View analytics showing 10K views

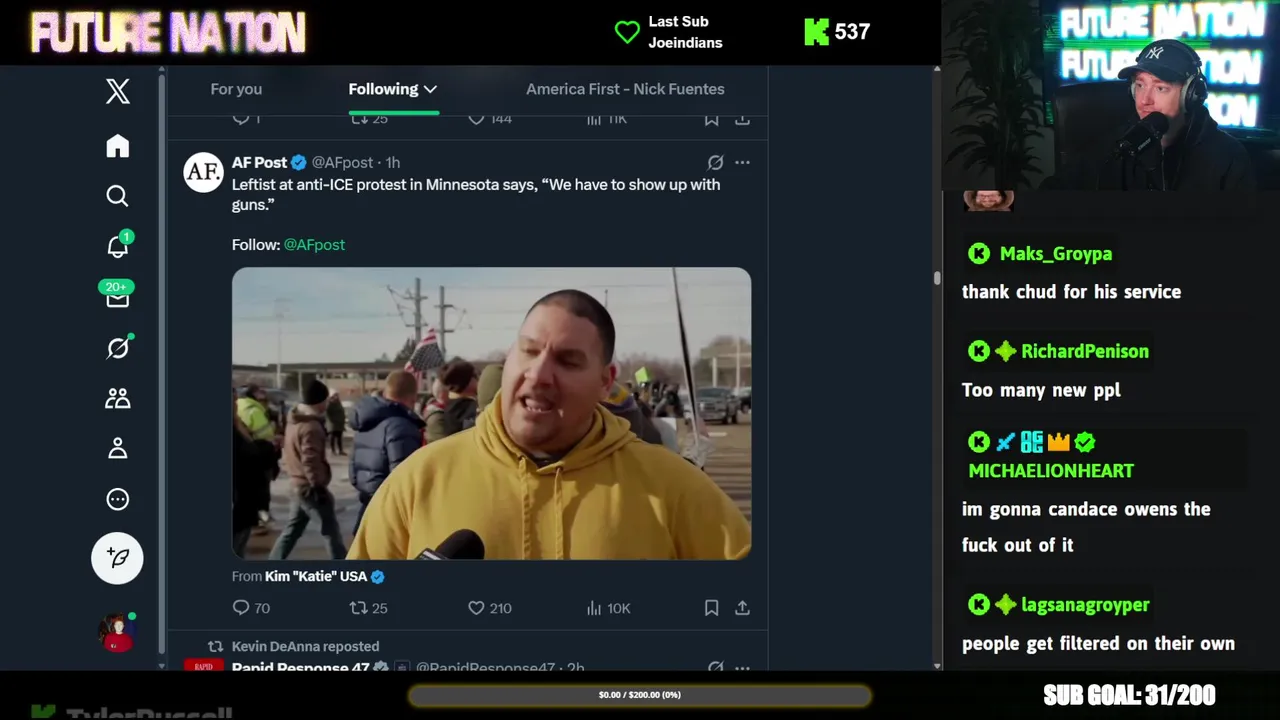click(608, 608)
